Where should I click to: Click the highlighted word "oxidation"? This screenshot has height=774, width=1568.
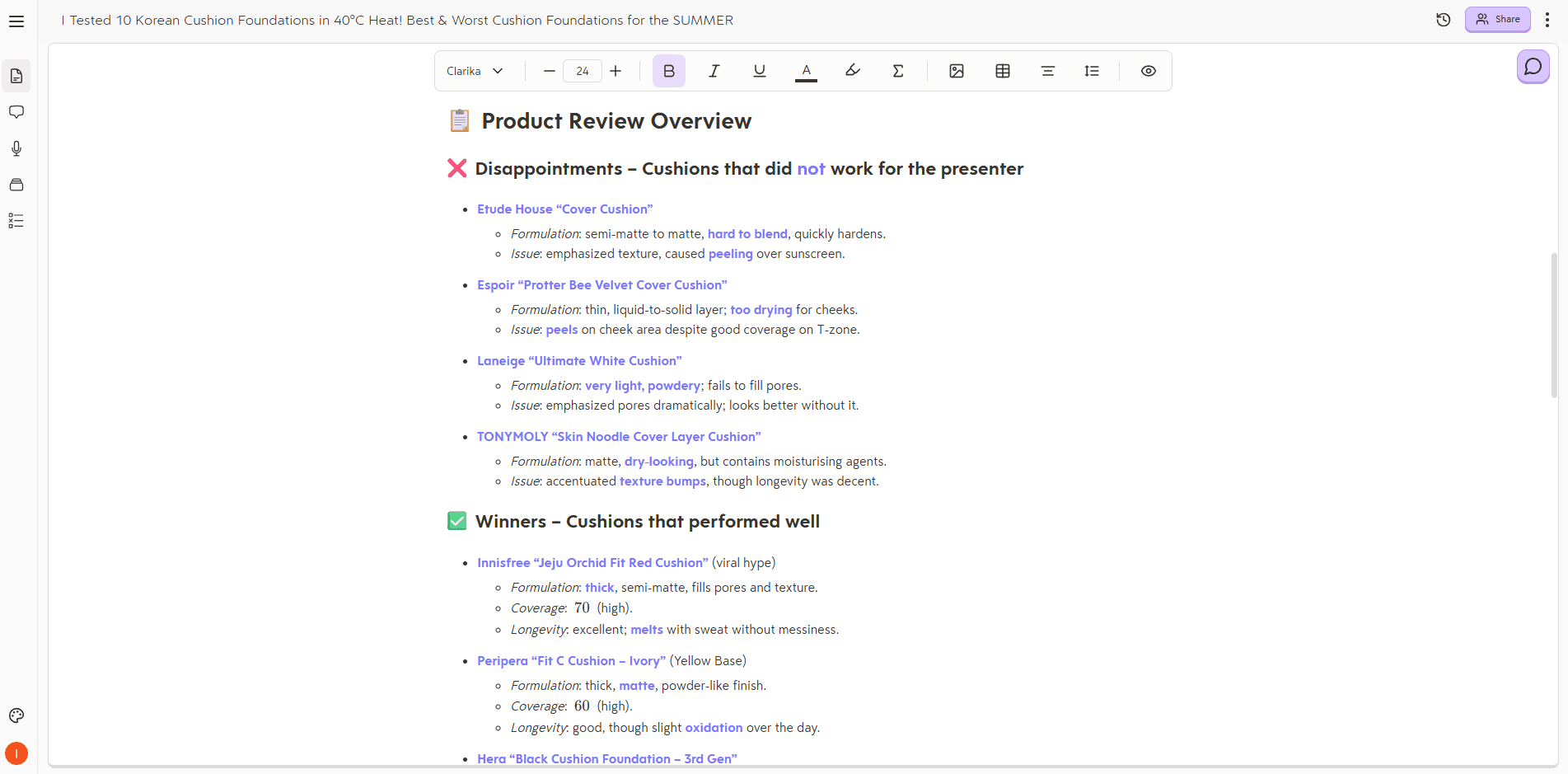(x=714, y=728)
